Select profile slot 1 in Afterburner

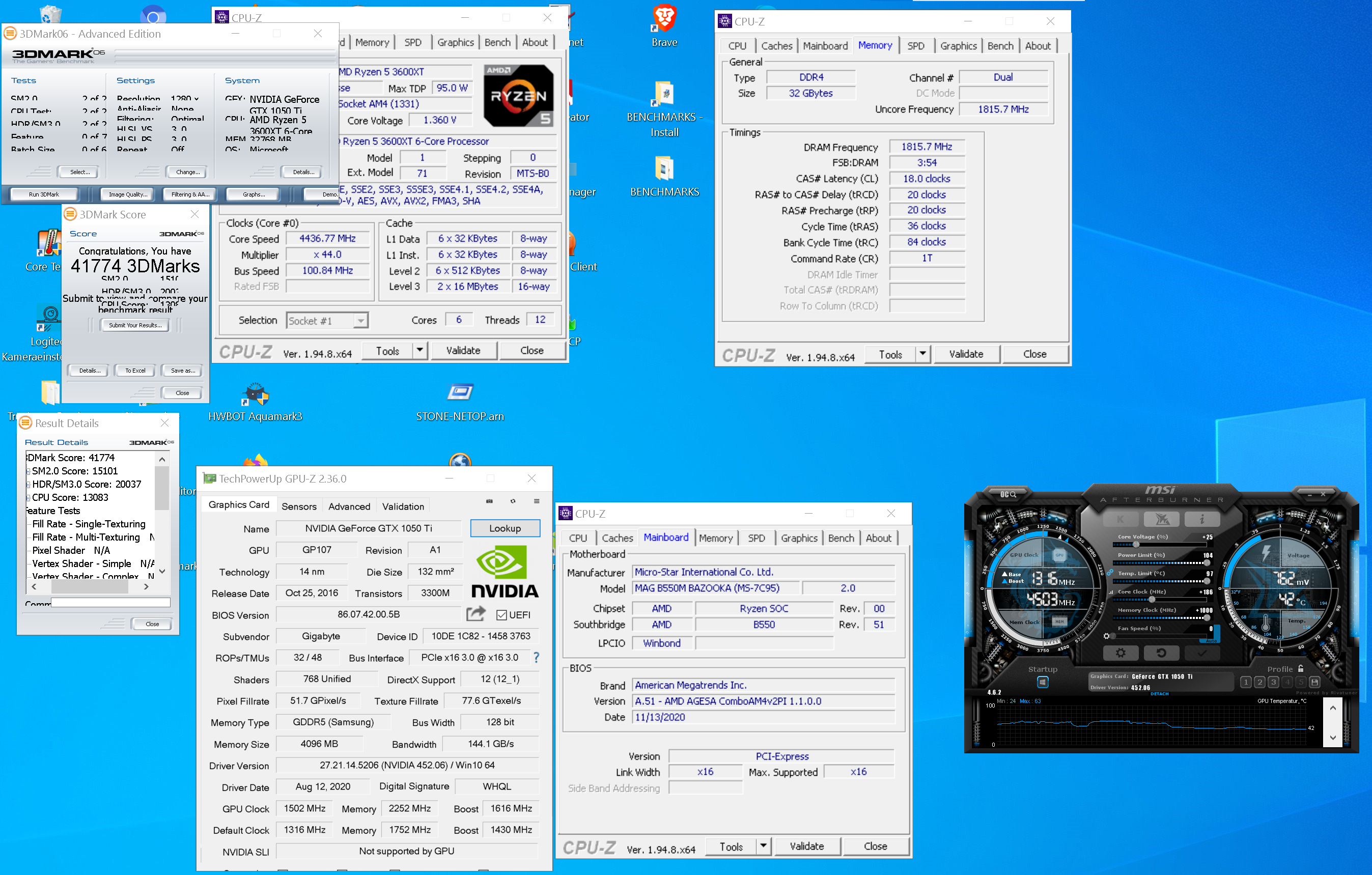tap(1246, 682)
